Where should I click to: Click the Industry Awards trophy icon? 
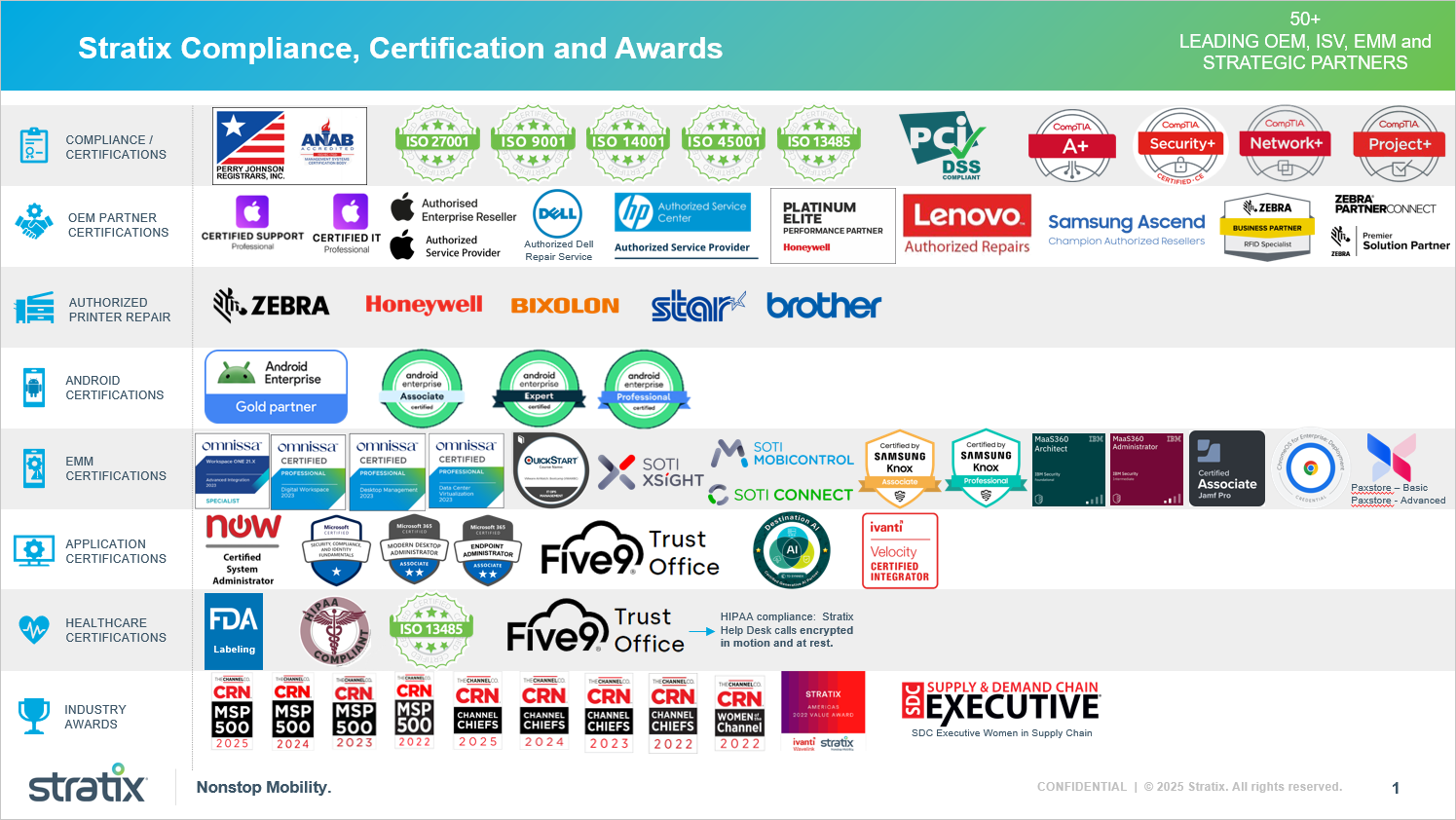pos(34,715)
